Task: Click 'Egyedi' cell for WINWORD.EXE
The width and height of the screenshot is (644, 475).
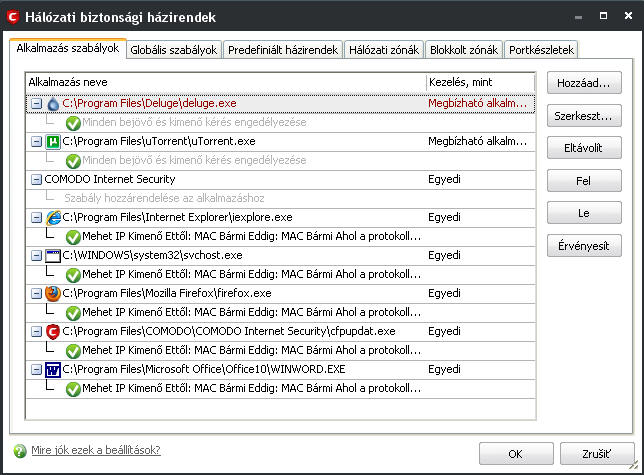Action: (x=444, y=370)
